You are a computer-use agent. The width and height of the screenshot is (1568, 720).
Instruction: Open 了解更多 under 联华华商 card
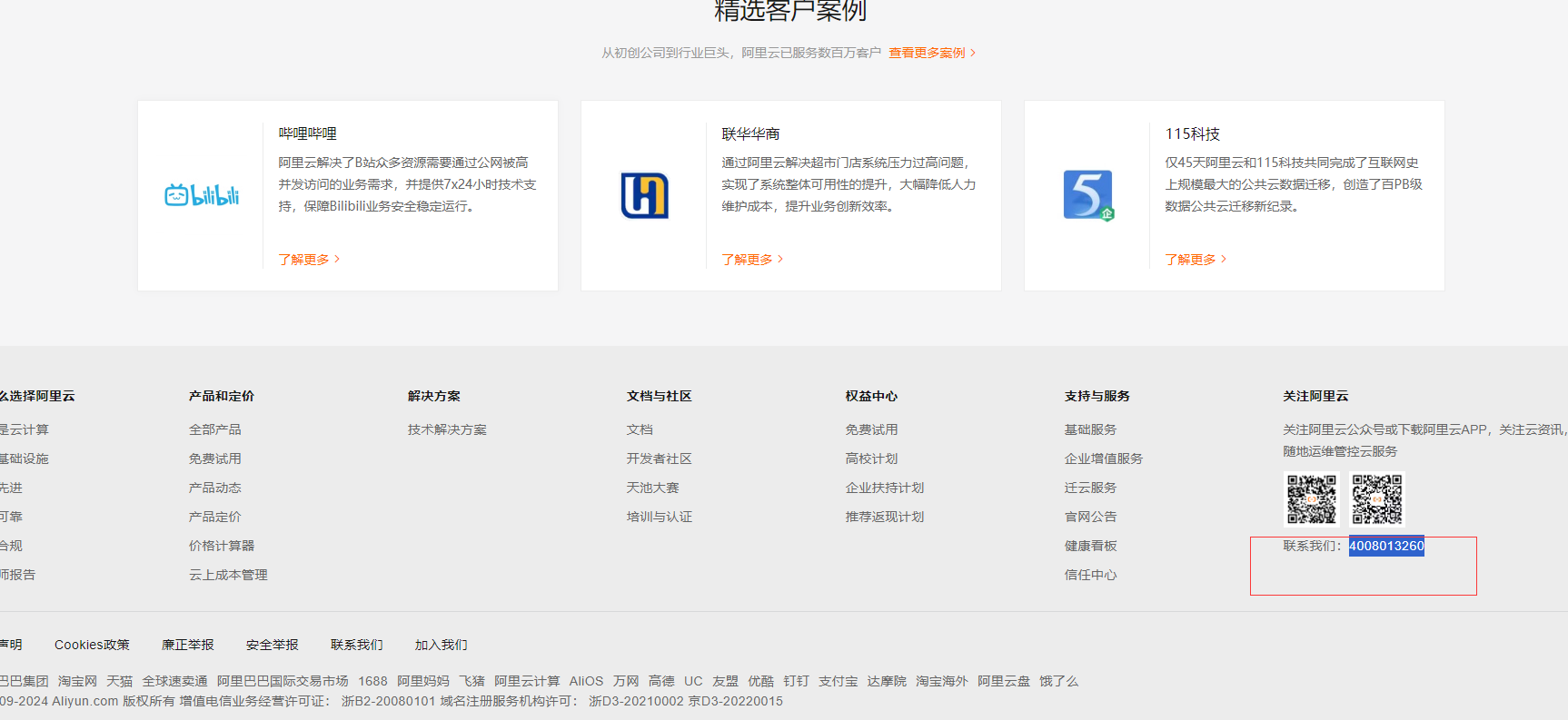click(752, 260)
